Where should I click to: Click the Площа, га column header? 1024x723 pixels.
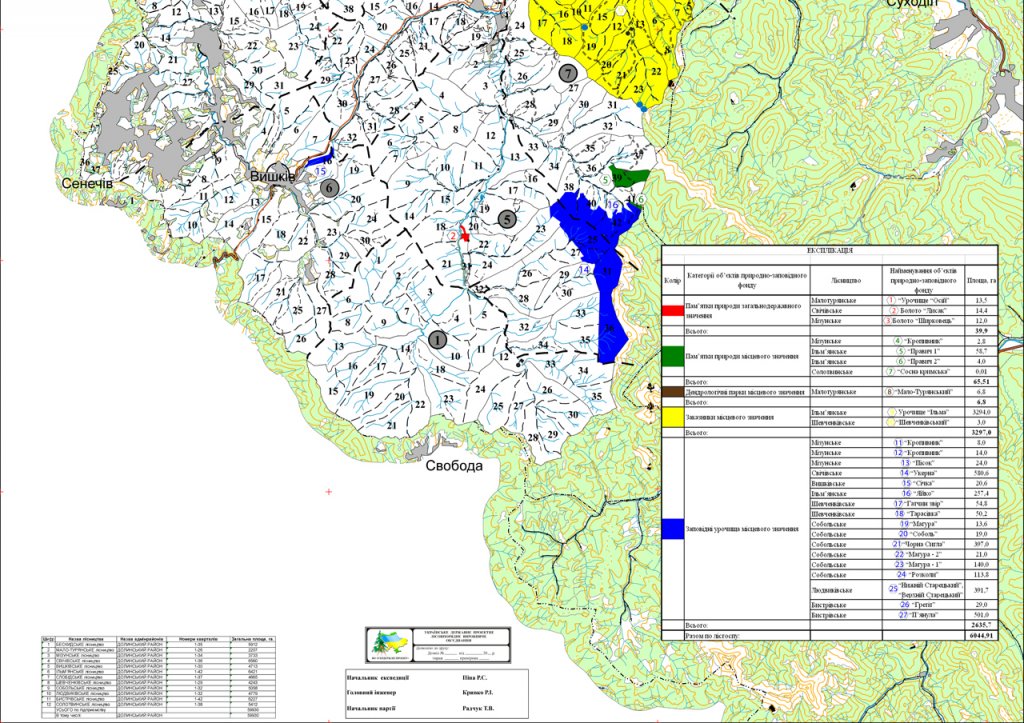click(982, 280)
